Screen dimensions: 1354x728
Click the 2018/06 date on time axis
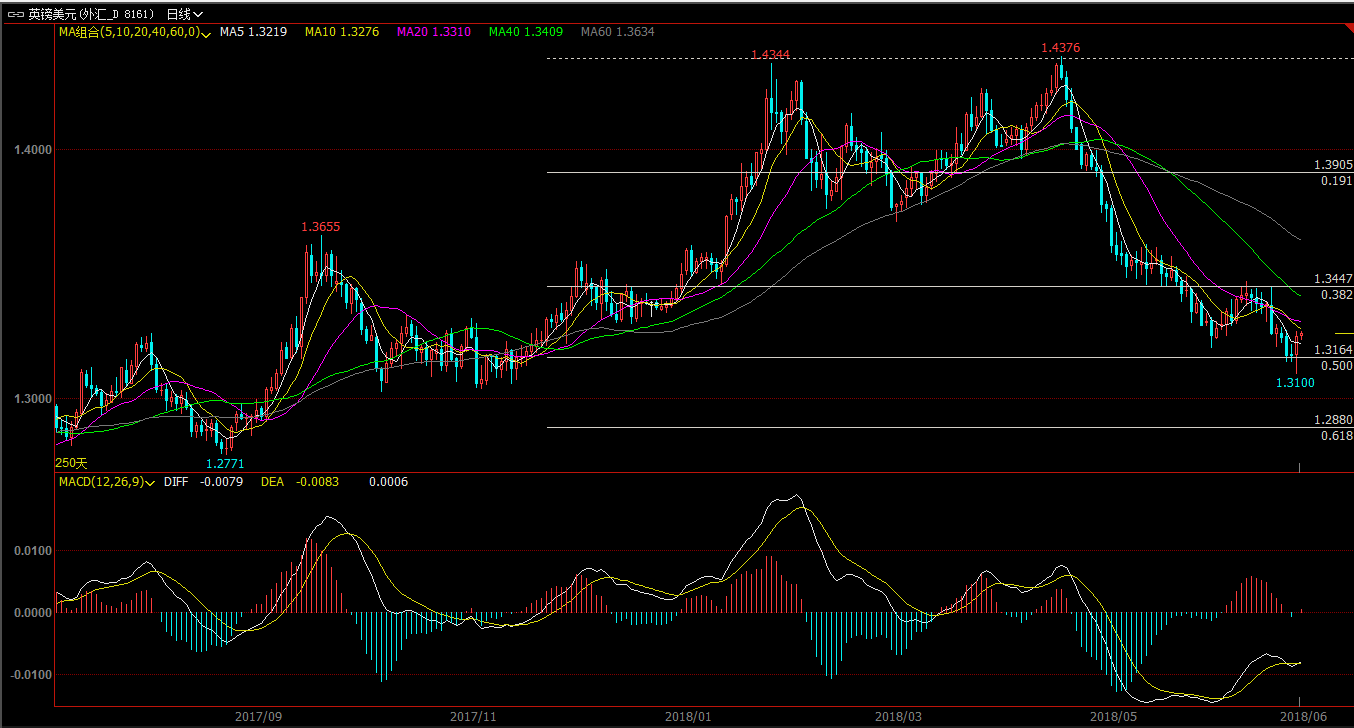(1304, 717)
